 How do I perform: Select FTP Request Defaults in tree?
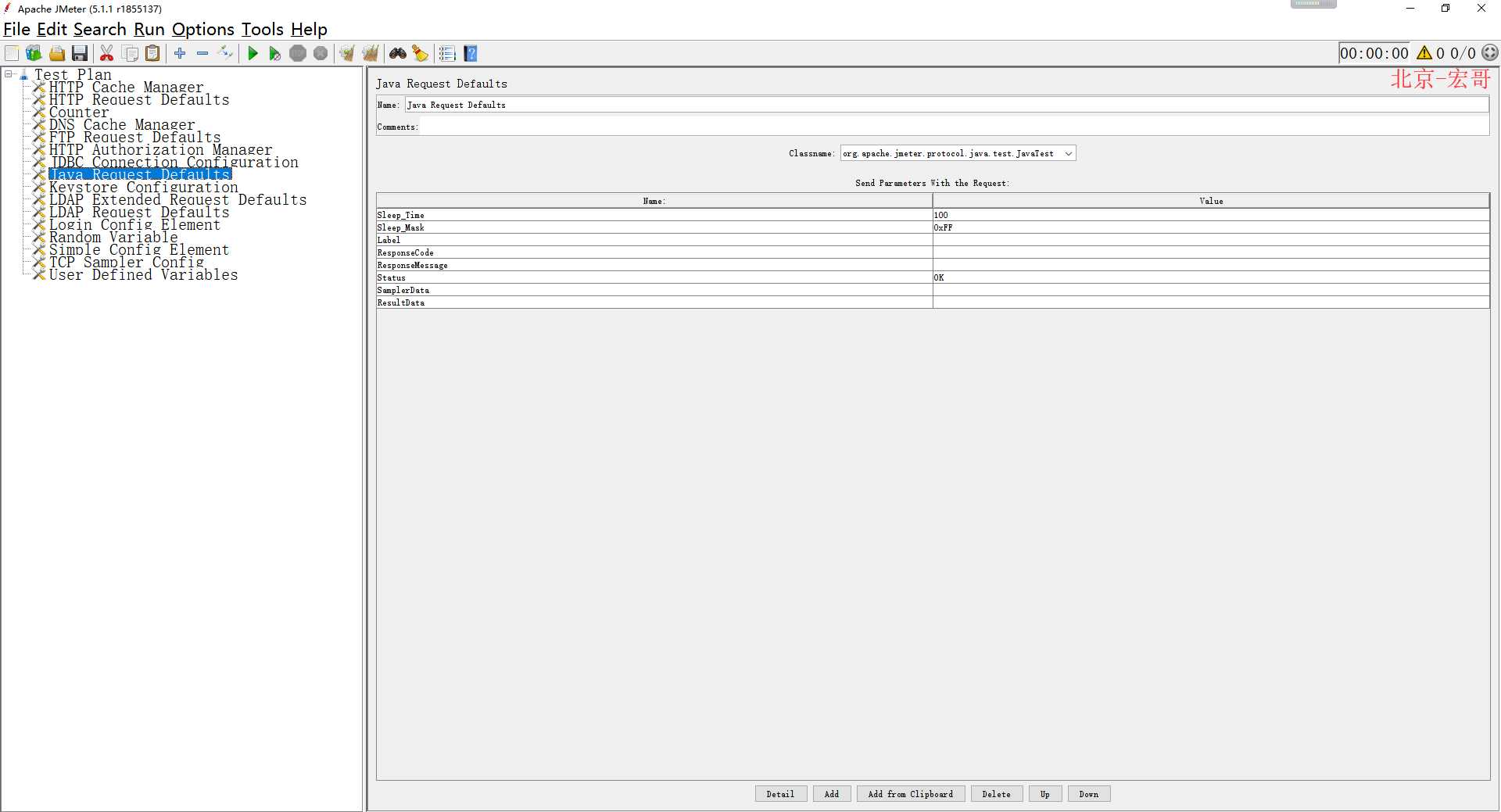click(134, 138)
